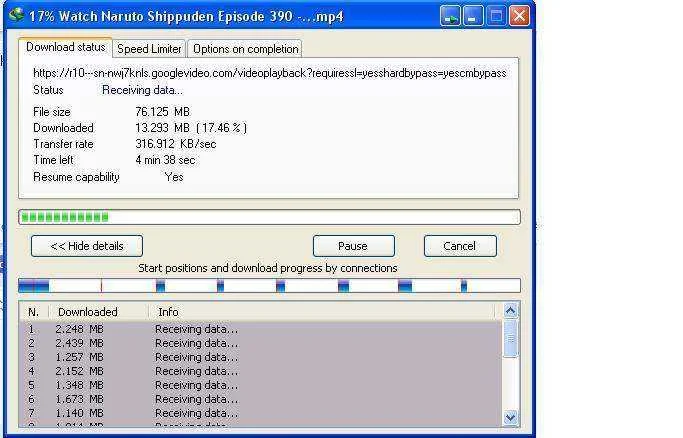
Task: Click scroll down arrow in connections list
Action: pyautogui.click(x=511, y=418)
